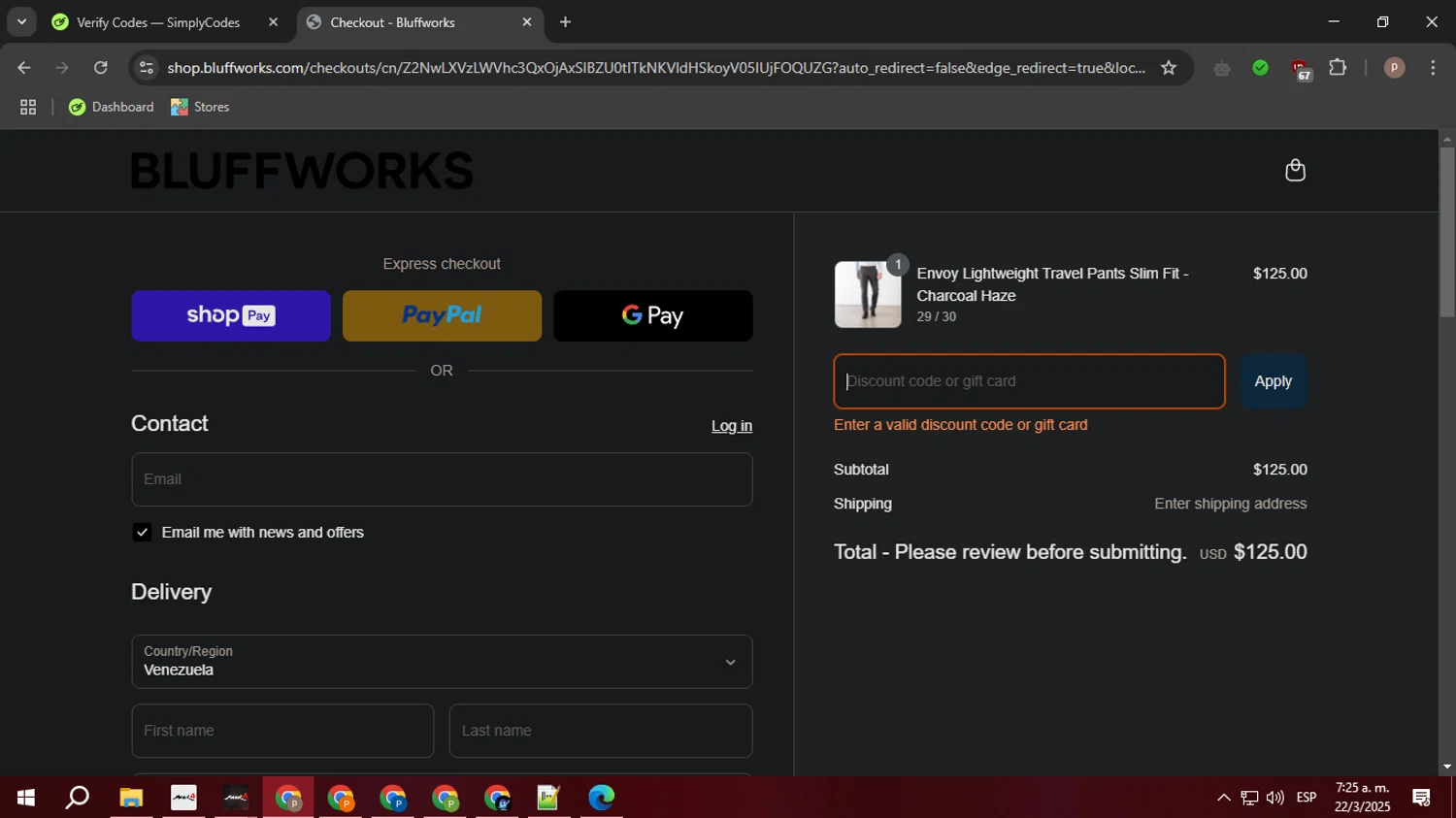Choose PayPal express checkout

(x=442, y=315)
